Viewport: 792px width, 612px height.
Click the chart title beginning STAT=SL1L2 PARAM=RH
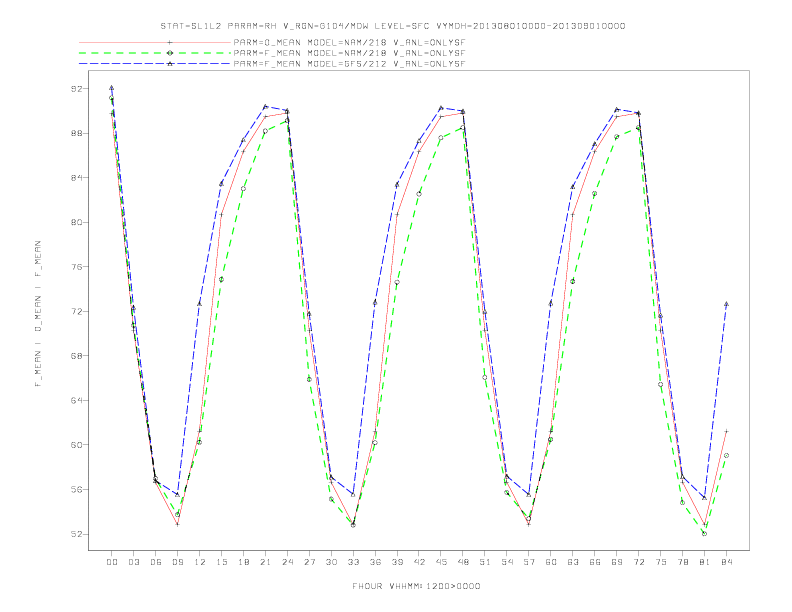point(392,26)
